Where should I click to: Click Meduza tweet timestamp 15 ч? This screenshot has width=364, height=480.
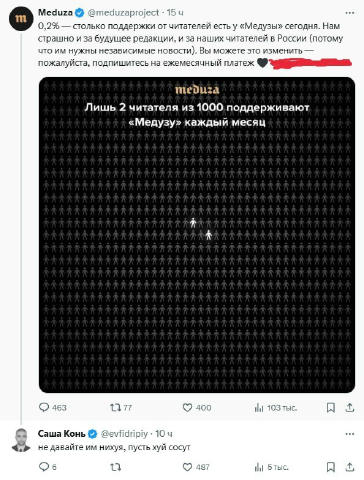[x=175, y=13]
